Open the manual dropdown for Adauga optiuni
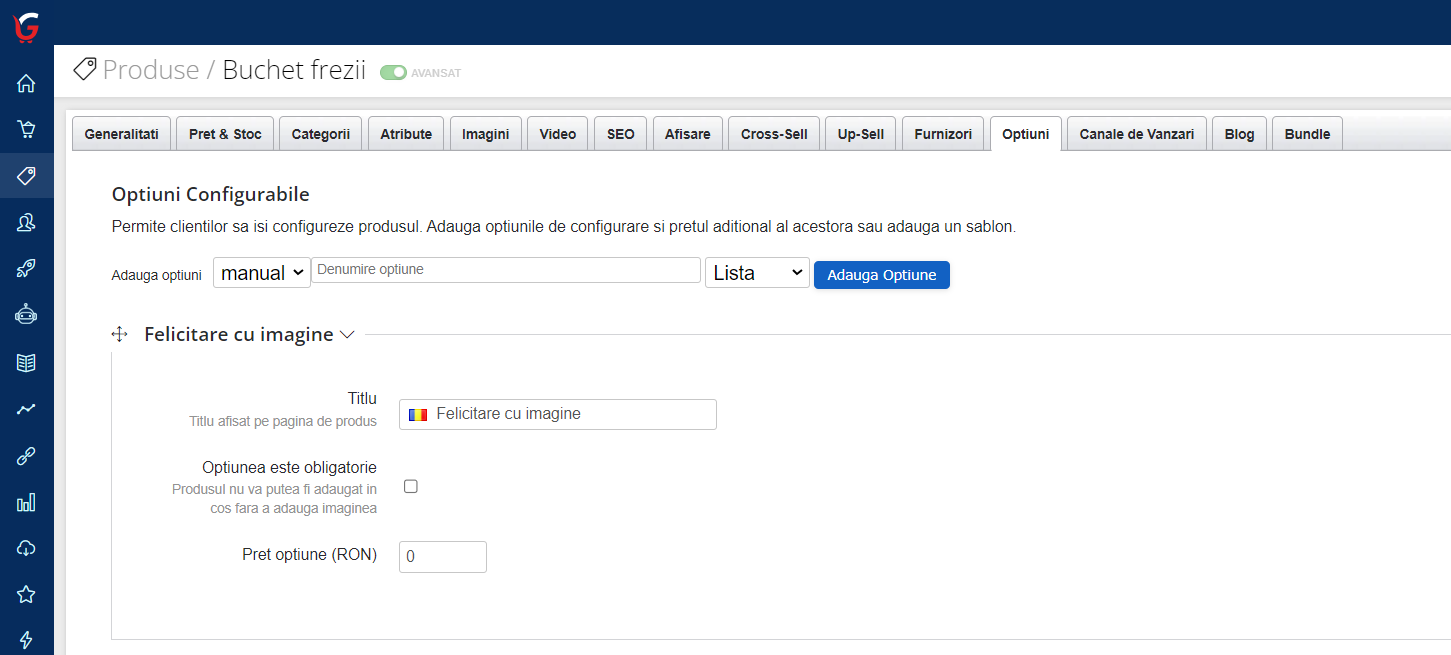The image size is (1451, 655). tap(261, 271)
